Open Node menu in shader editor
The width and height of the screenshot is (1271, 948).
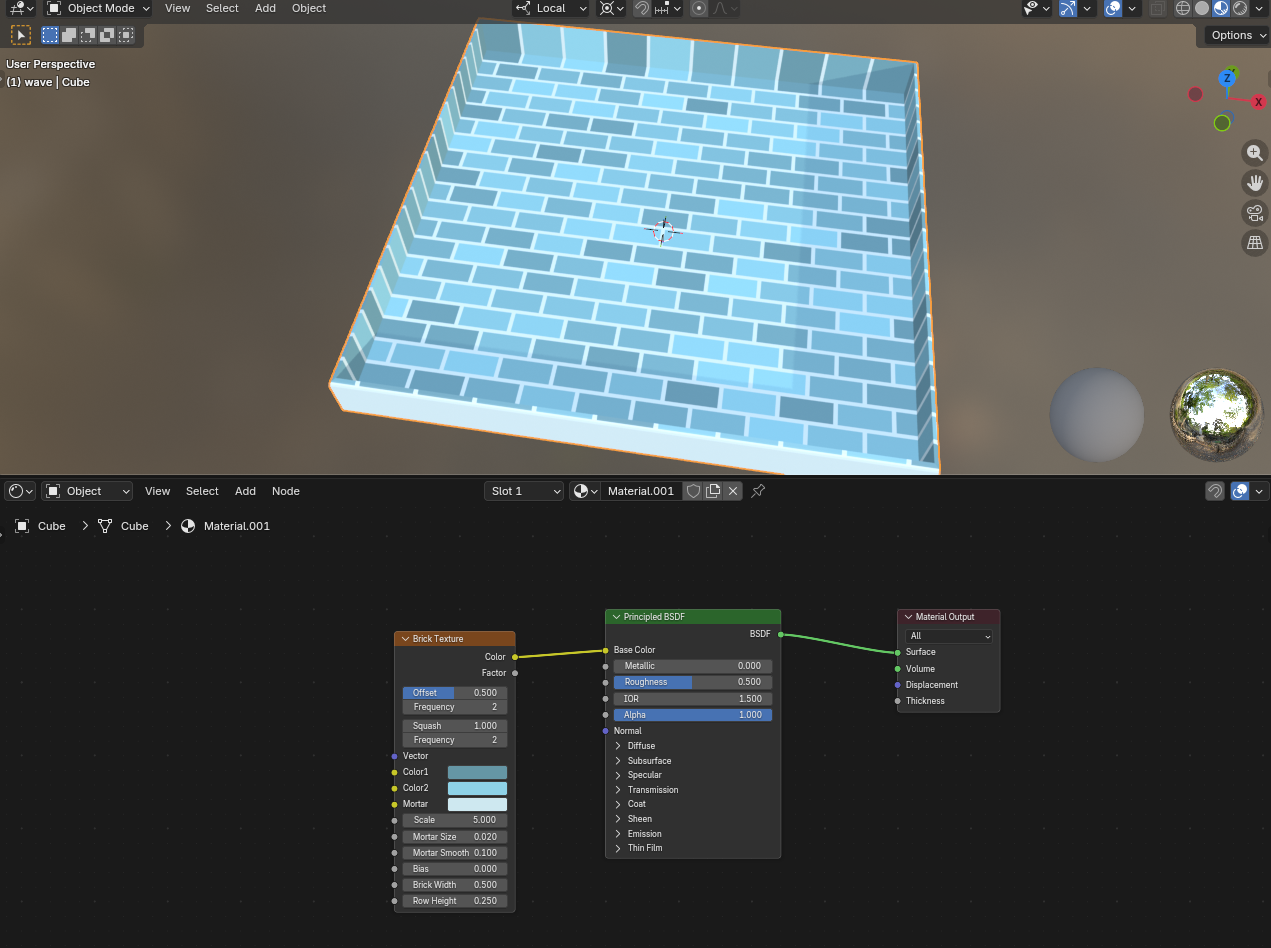[x=286, y=491]
